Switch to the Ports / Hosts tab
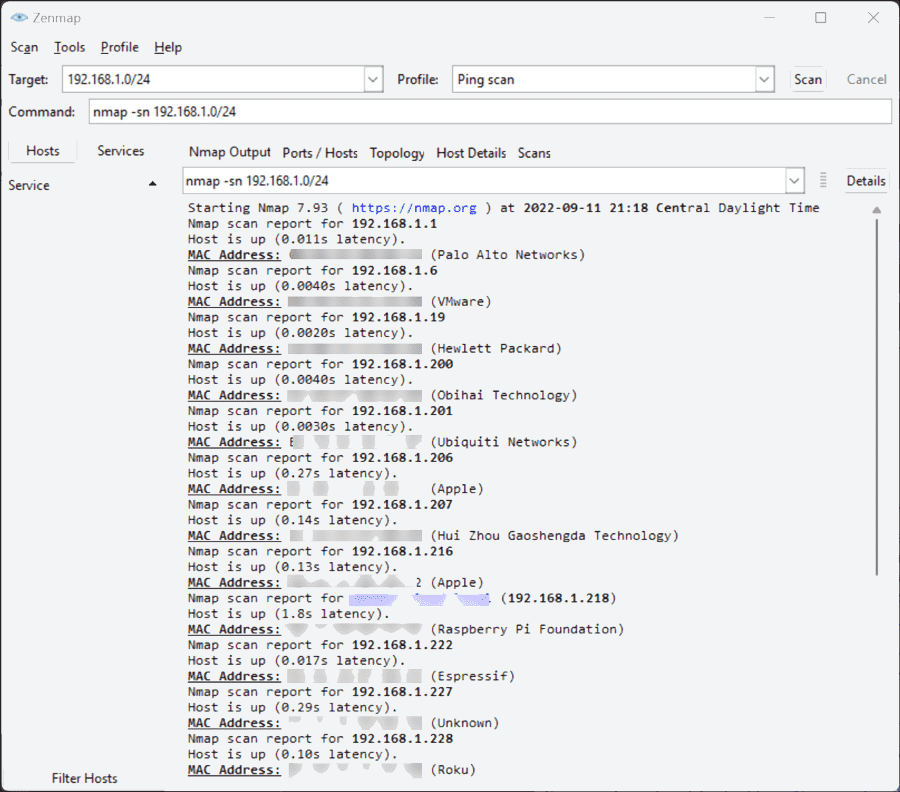The width and height of the screenshot is (900, 792). tap(320, 153)
